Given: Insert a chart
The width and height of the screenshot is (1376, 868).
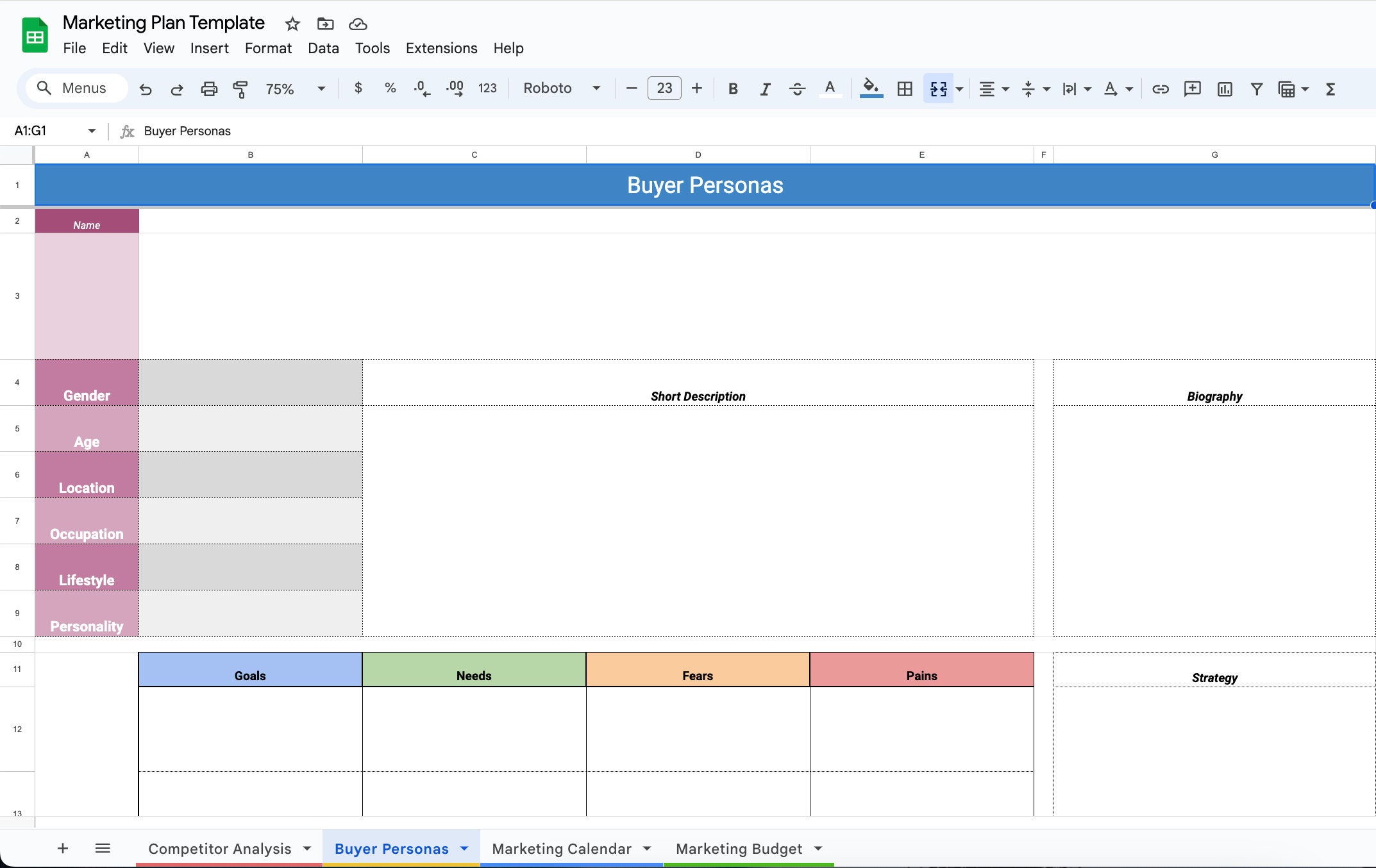Looking at the screenshot, I should pyautogui.click(x=1224, y=88).
